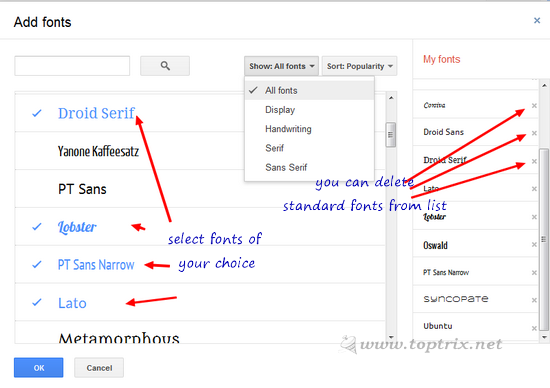550x388 pixels.
Task: Deselect the Lobster font
Action: coord(200,227)
